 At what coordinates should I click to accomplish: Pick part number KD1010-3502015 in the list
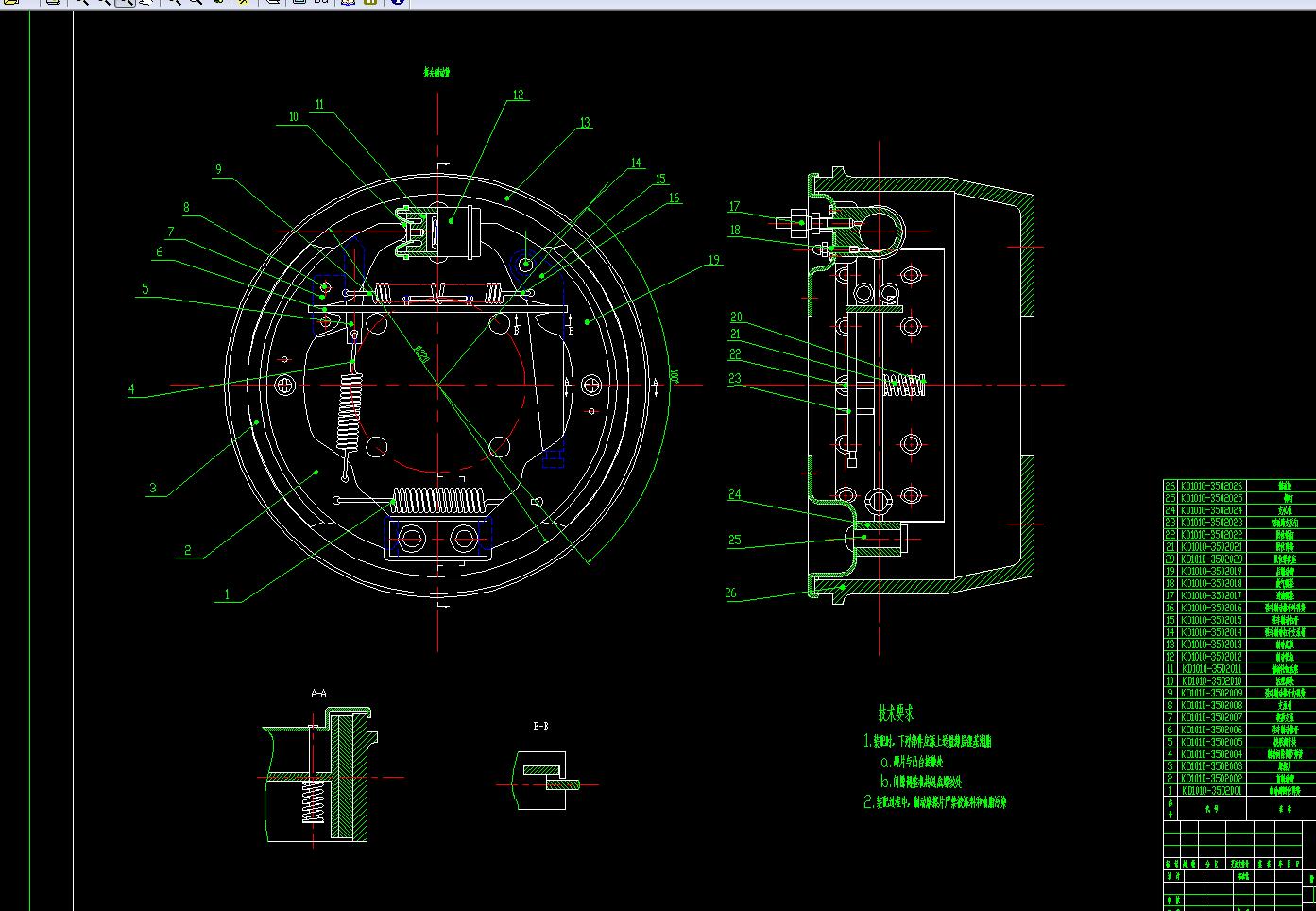point(1211,620)
